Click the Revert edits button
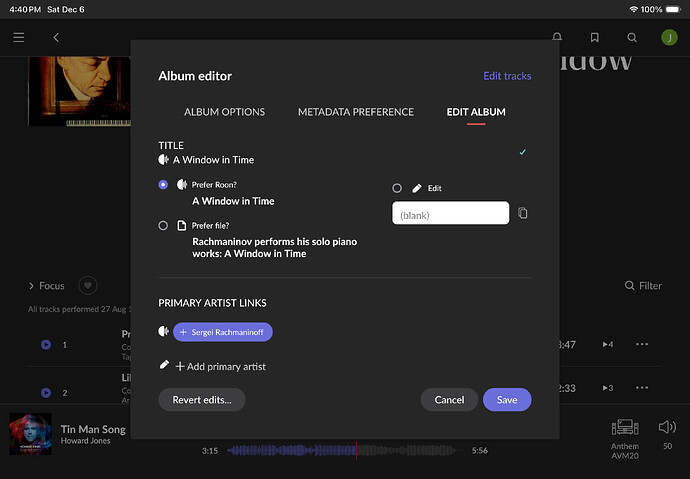The width and height of the screenshot is (690, 479). (202, 400)
